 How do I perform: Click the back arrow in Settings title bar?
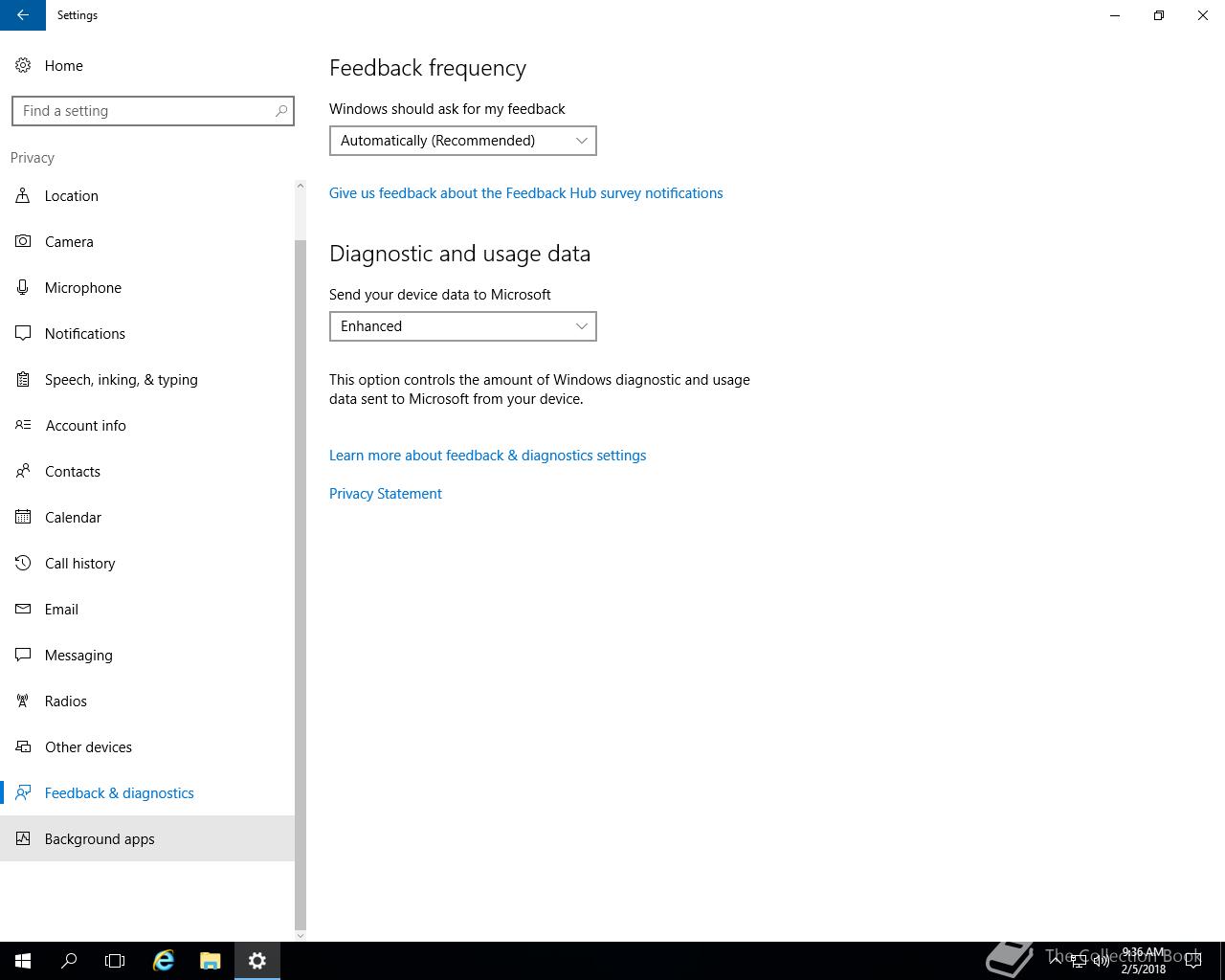[x=23, y=15]
